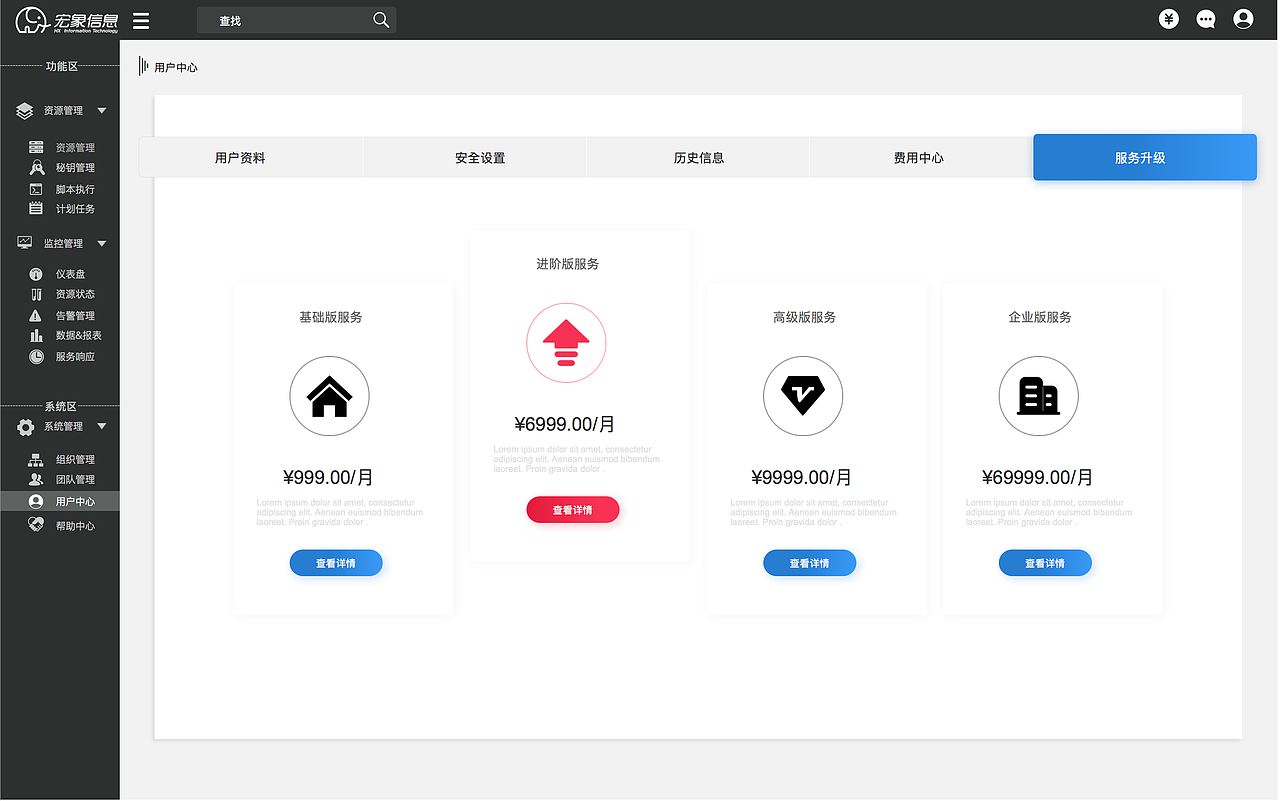Open 用户中心 in the sidebar
The width and height of the screenshot is (1280, 801).
point(60,501)
